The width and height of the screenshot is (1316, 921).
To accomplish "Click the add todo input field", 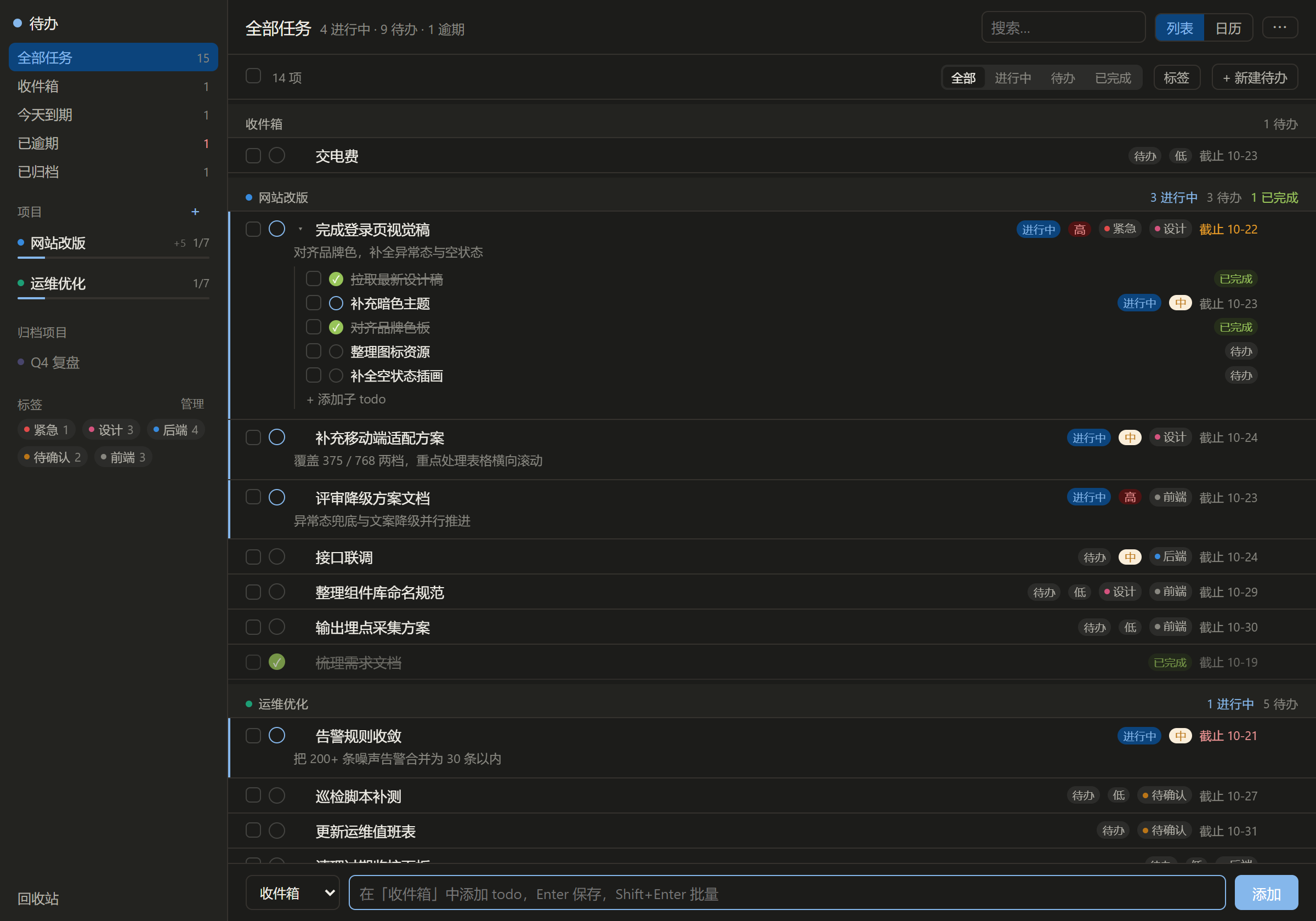I will point(787,893).
